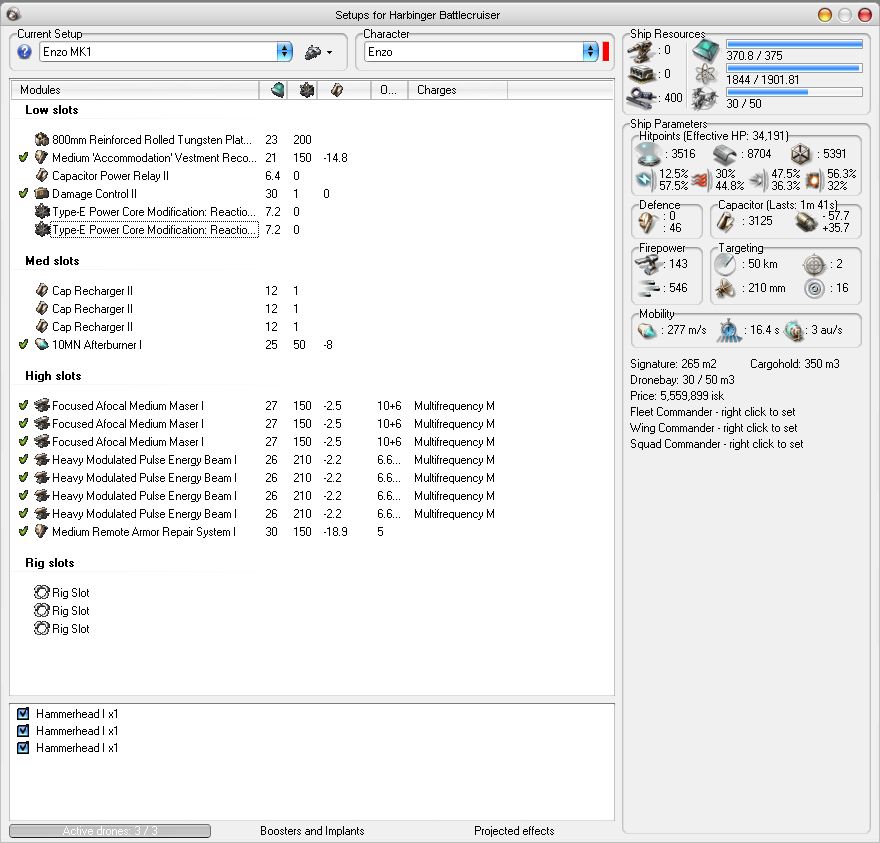Toggle the Medium Remote Armor Repair System checkmark

tap(23, 531)
